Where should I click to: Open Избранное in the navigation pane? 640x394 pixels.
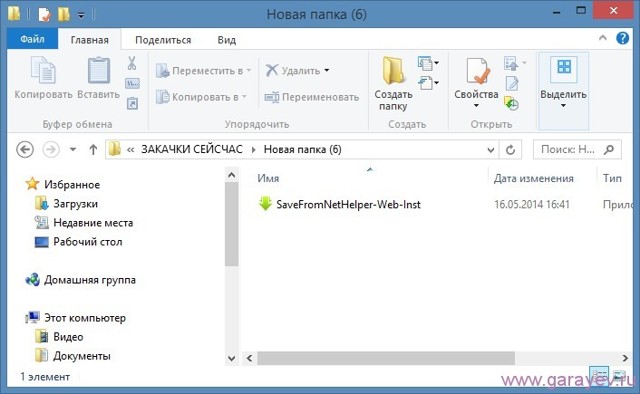62,185
